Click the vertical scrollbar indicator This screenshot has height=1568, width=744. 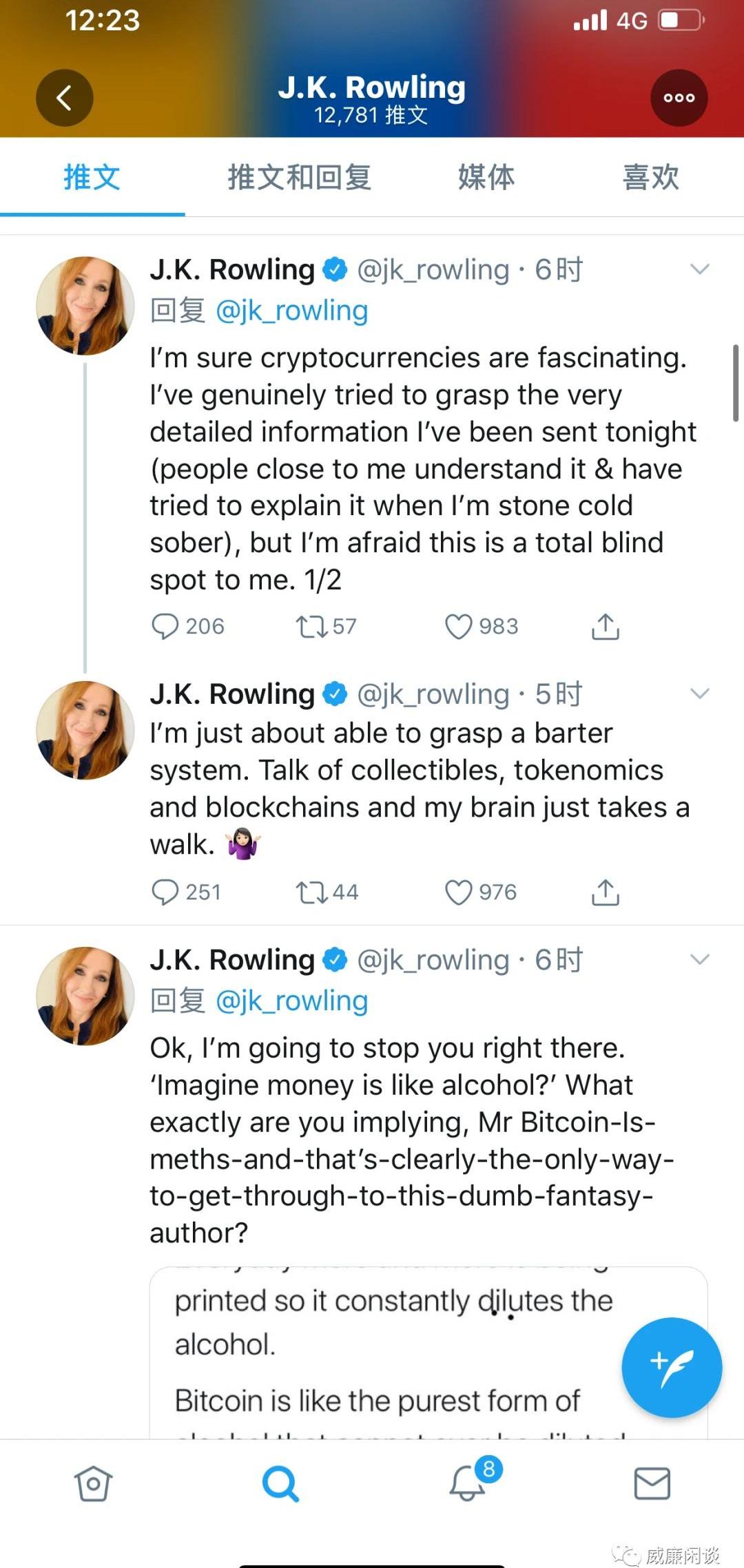[x=735, y=383]
